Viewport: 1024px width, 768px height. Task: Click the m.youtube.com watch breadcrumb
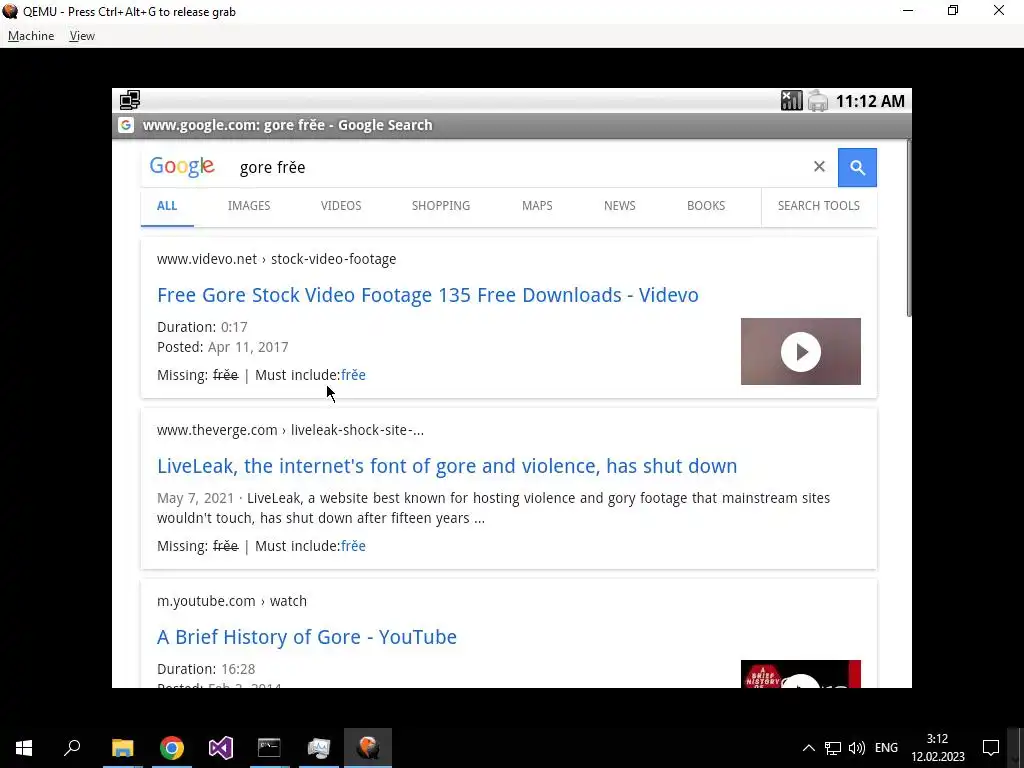[x=232, y=601]
